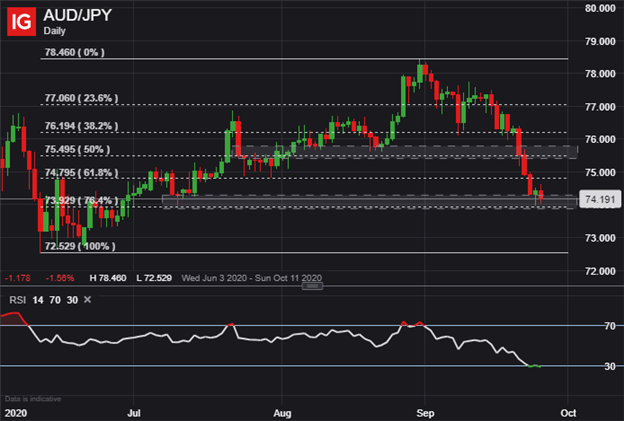Click the Wed Jun 3 2020 - Sun Oct 11 2020 range

point(252,278)
